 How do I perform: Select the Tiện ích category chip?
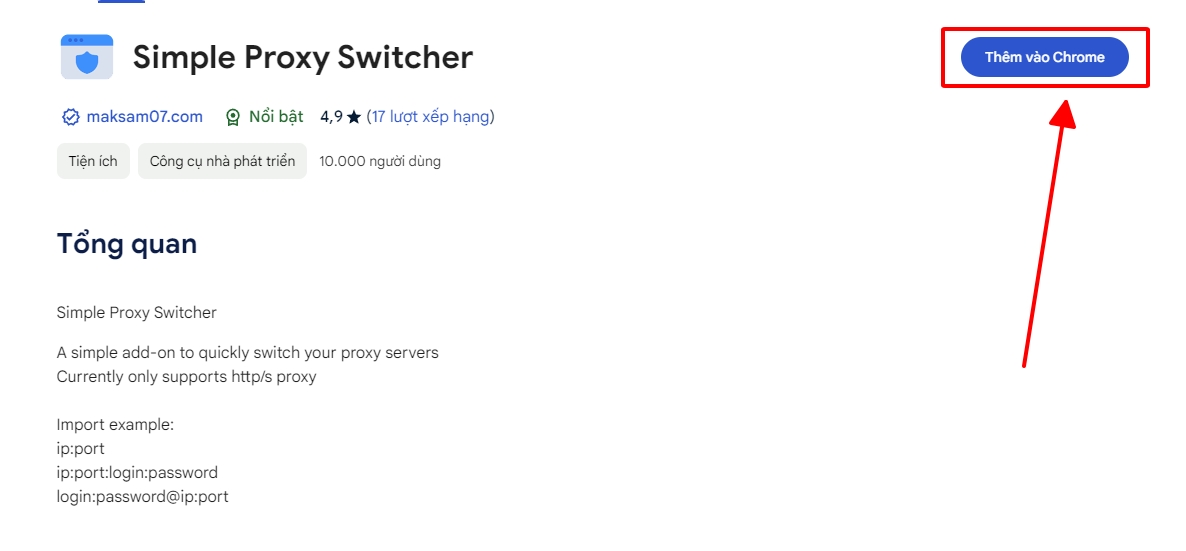tap(93, 161)
